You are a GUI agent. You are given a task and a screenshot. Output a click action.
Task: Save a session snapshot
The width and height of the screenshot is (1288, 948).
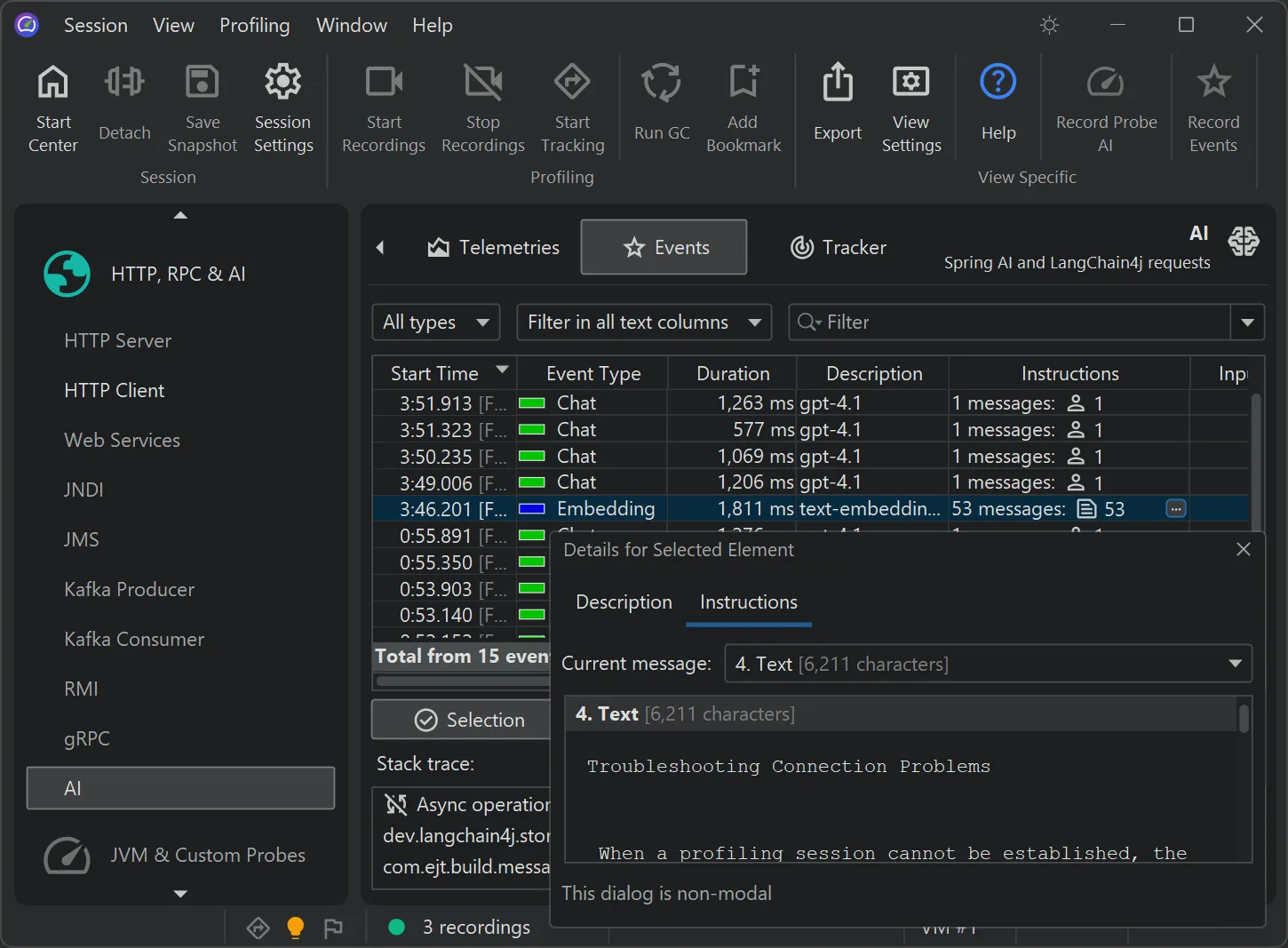tap(202, 107)
